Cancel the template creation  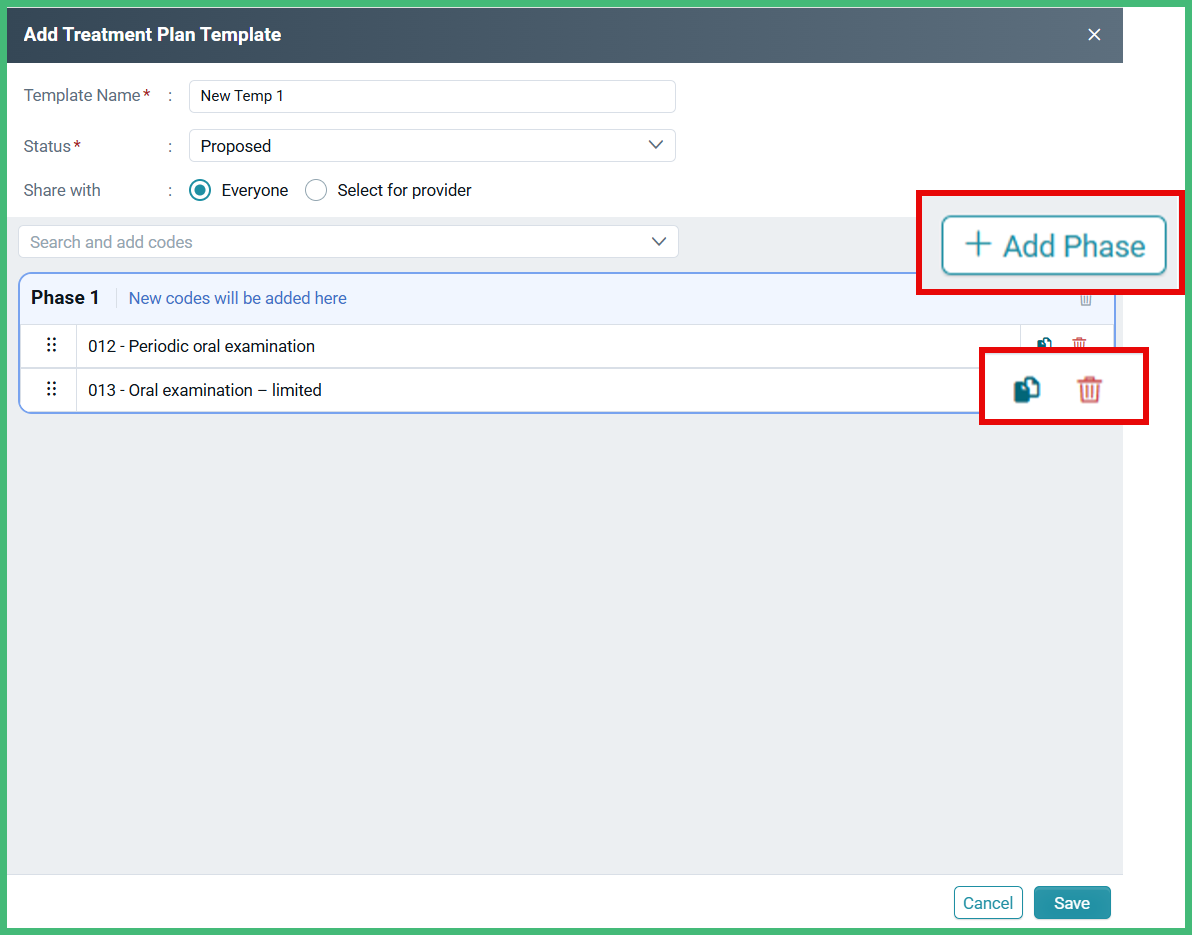coord(988,902)
